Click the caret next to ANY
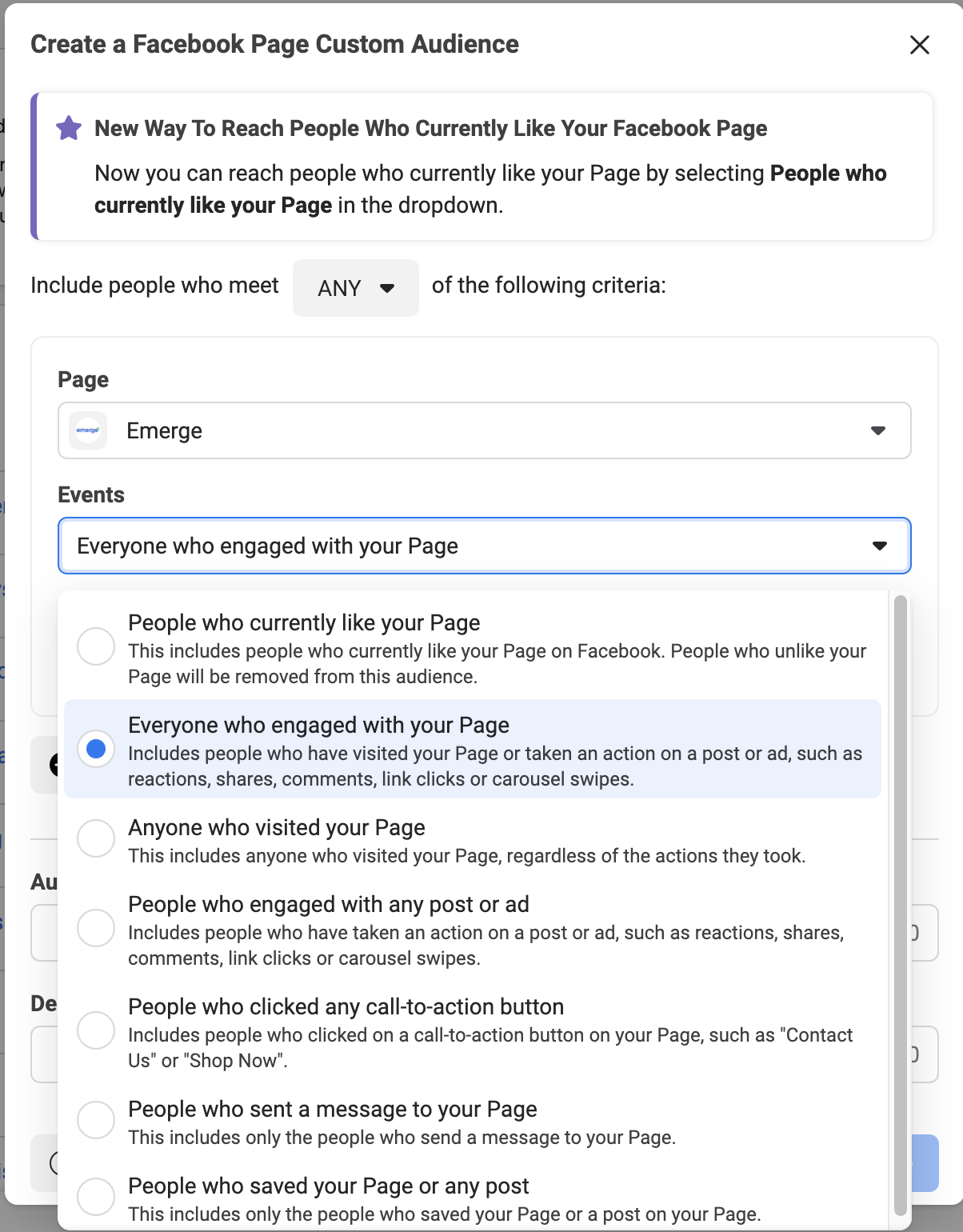This screenshot has height=1232, width=963. [387, 288]
